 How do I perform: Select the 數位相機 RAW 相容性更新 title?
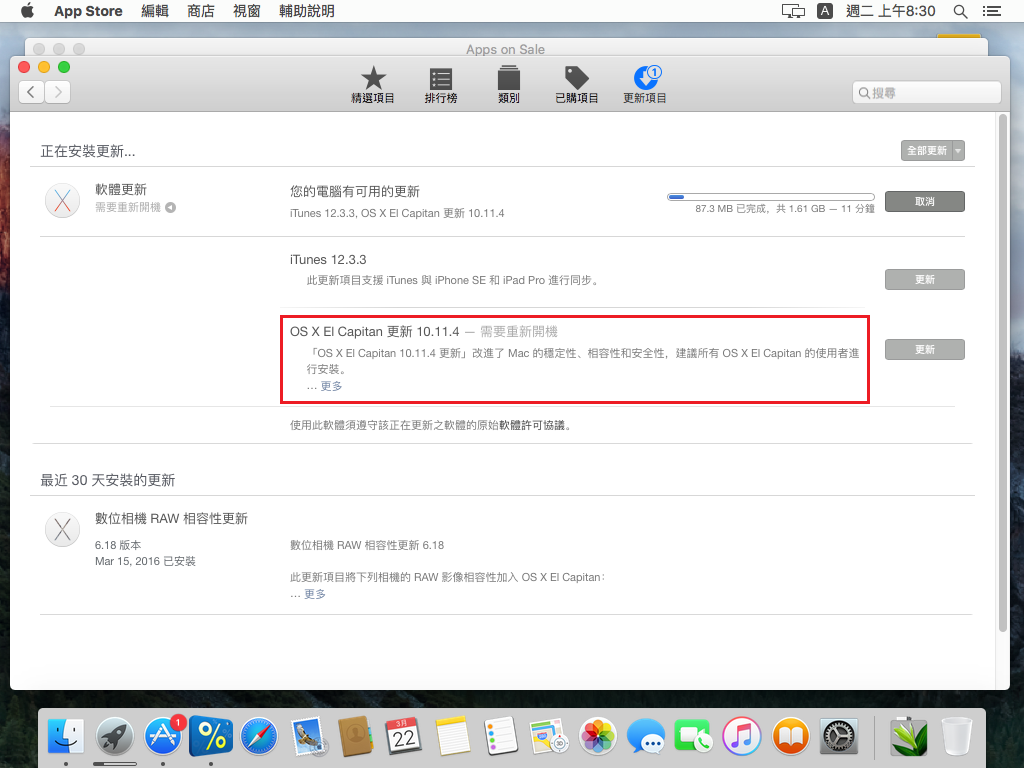171,519
